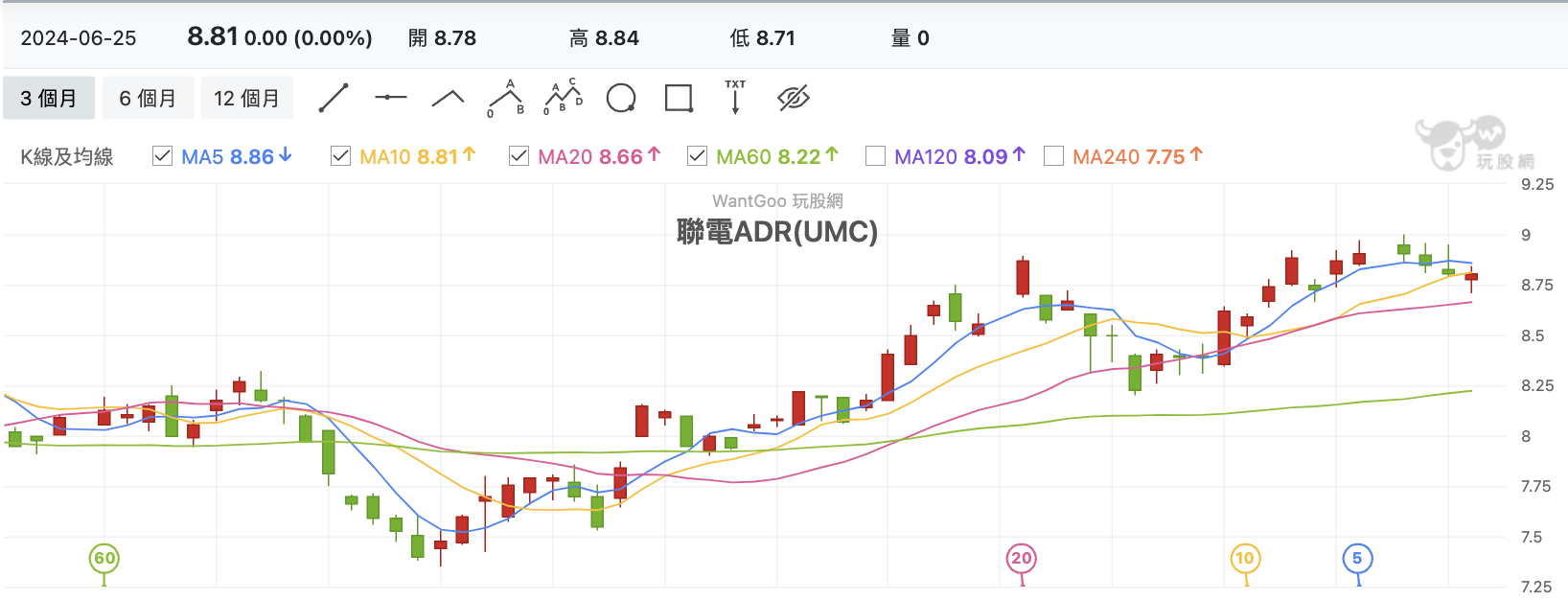Viewport: 1568px width, 600px height.
Task: Select the circle drawing tool
Action: (x=621, y=98)
